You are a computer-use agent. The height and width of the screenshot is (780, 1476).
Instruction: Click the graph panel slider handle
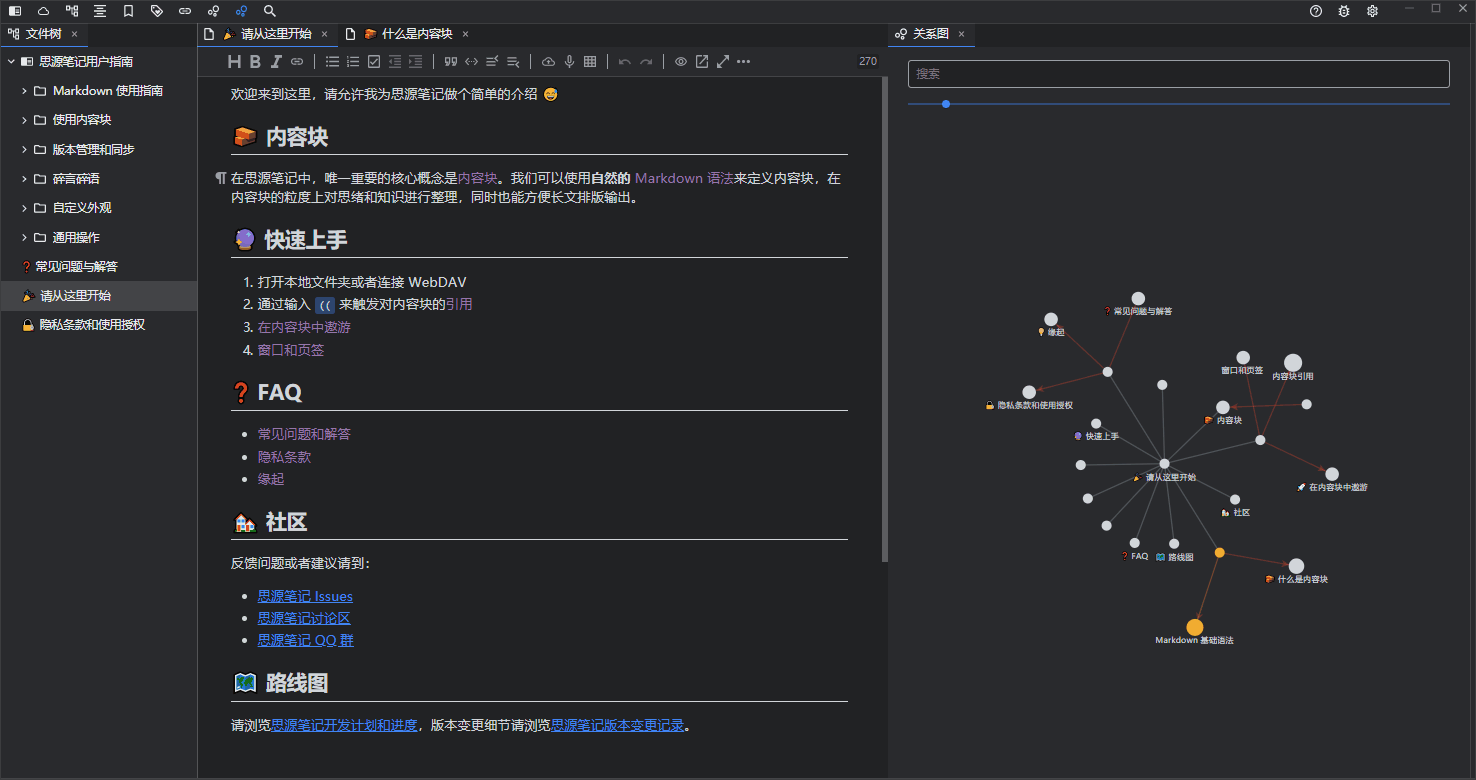(x=946, y=104)
